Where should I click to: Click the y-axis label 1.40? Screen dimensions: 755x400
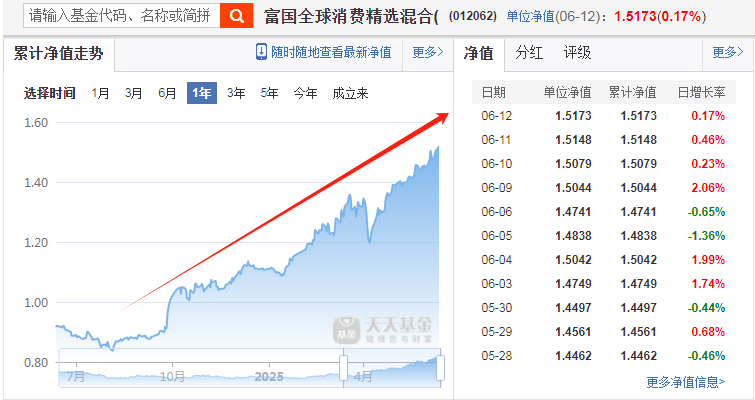pos(36,182)
